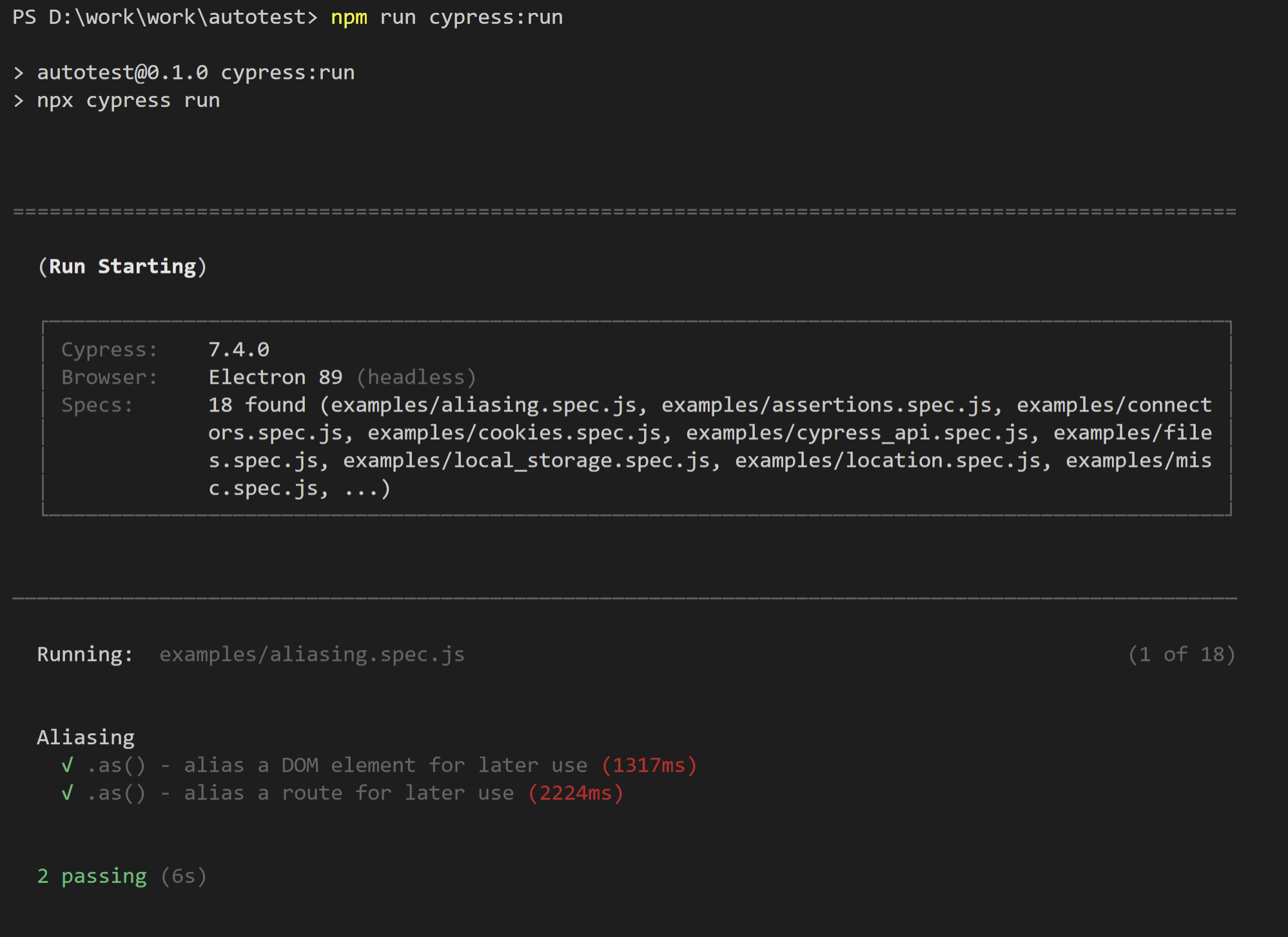Click the red (1317ms) duration
Image resolution: width=1288 pixels, height=937 pixels.
(x=649, y=765)
